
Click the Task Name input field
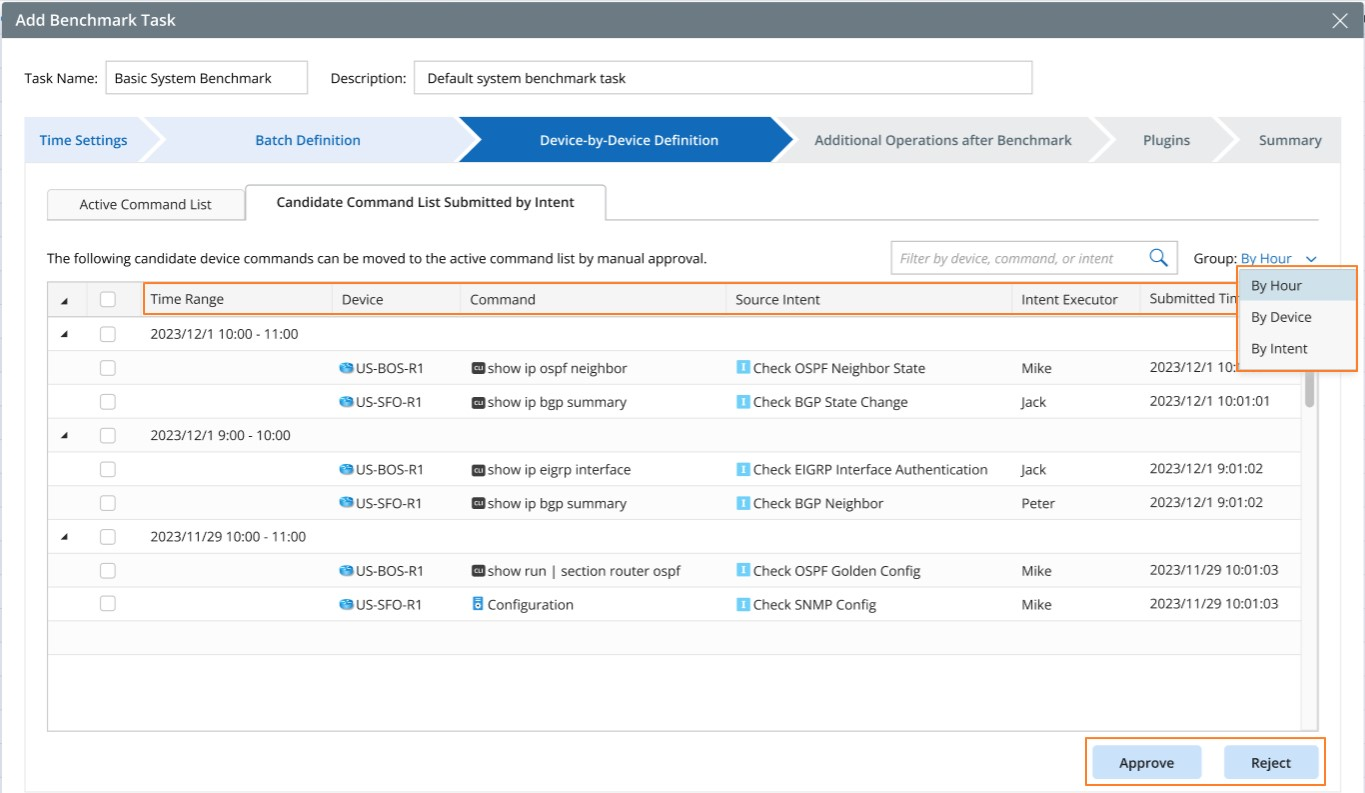[206, 78]
